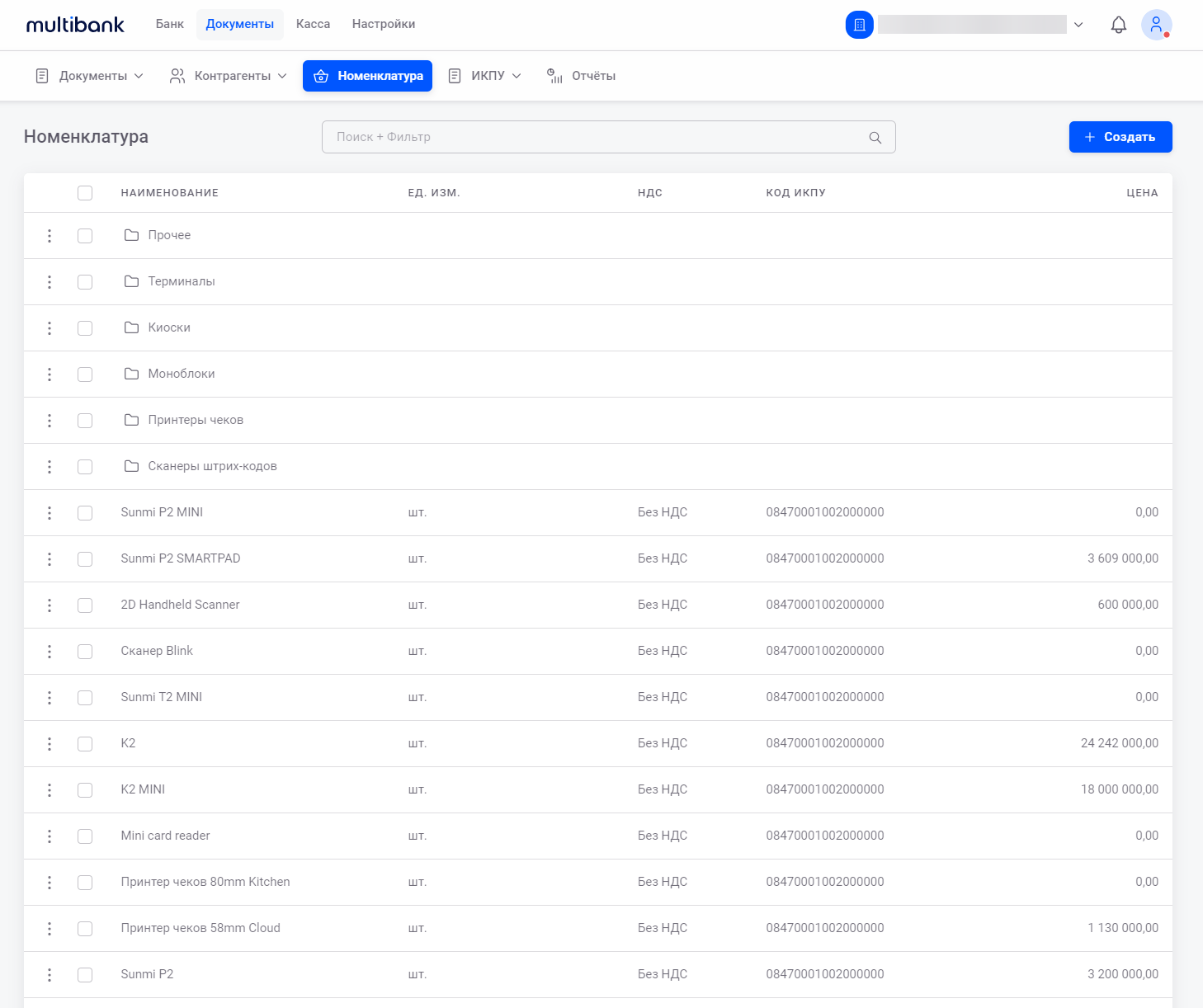
Task: Click the КОД ИКПУ column header
Action: point(795,193)
